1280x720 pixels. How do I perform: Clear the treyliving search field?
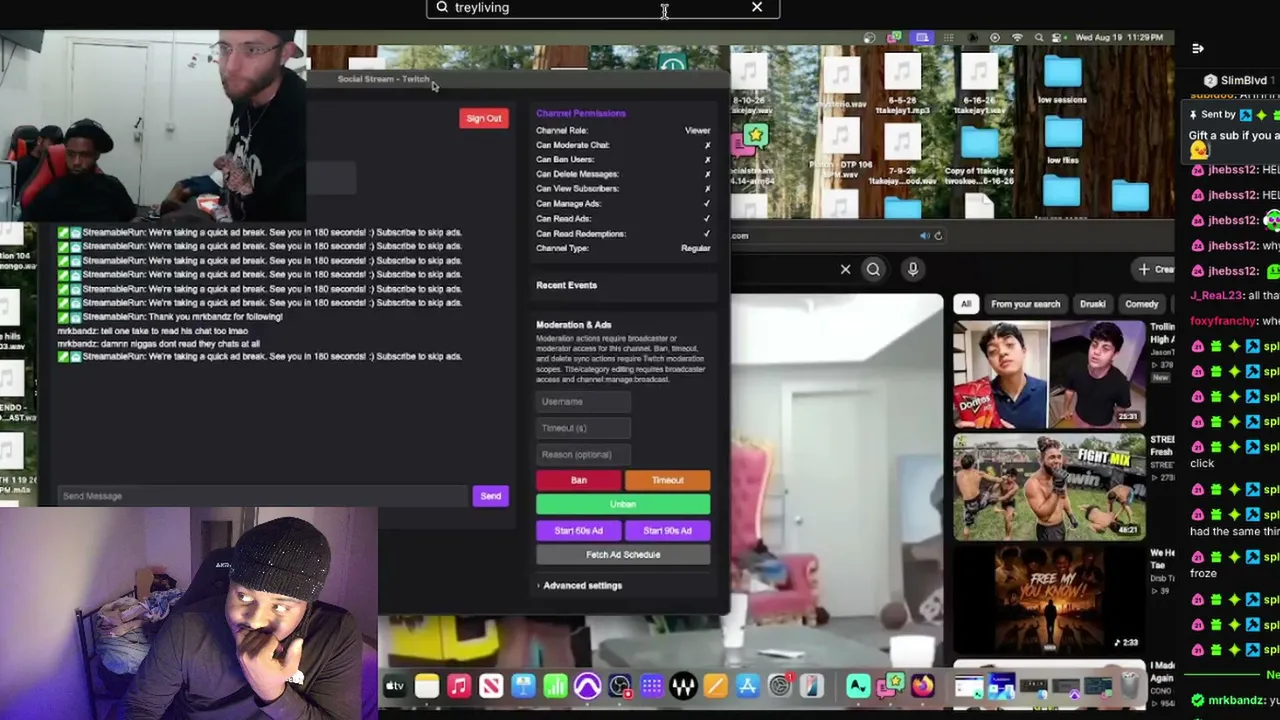(757, 8)
